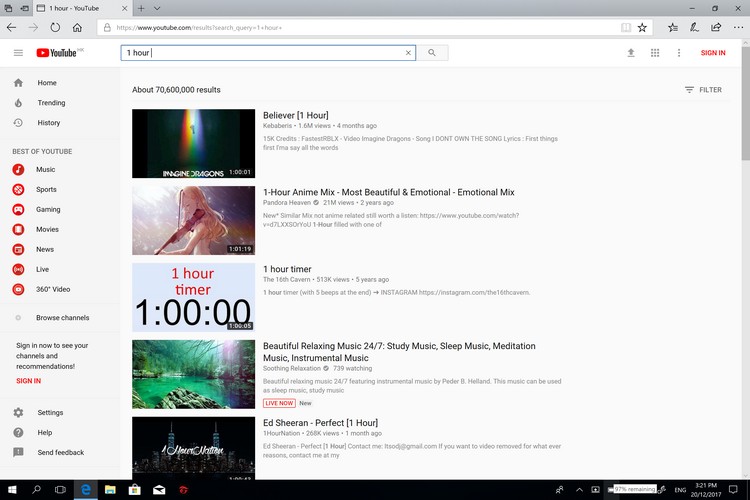Open the Pandora Heaven channel link
Image resolution: width=750 pixels, height=500 pixels.
pos(287,203)
